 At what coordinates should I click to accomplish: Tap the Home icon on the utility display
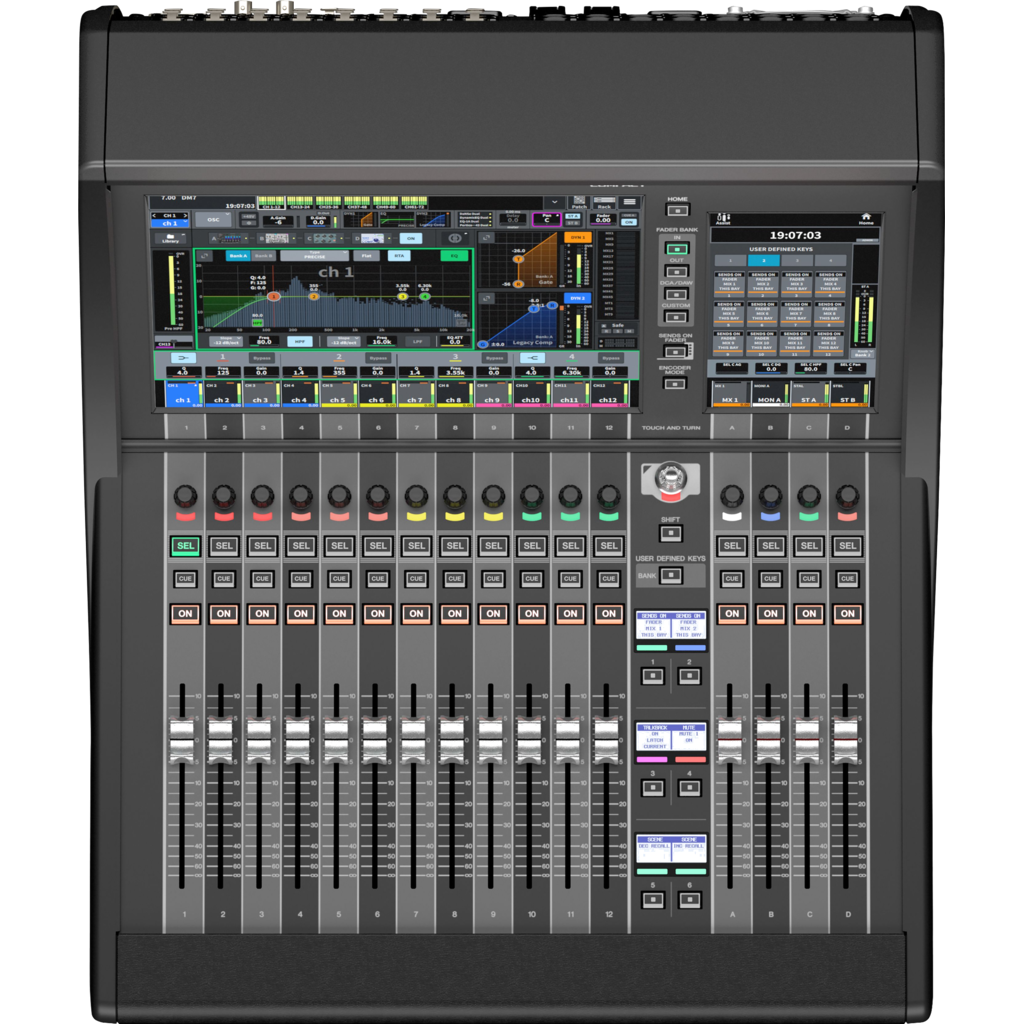(866, 217)
